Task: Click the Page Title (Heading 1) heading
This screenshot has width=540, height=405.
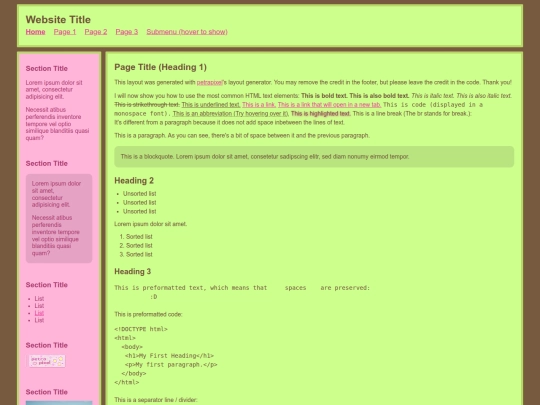Action: coord(160,67)
